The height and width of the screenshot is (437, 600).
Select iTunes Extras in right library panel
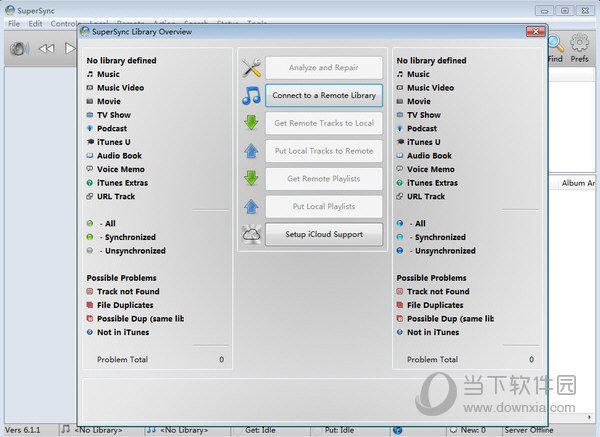pyautogui.click(x=432, y=183)
